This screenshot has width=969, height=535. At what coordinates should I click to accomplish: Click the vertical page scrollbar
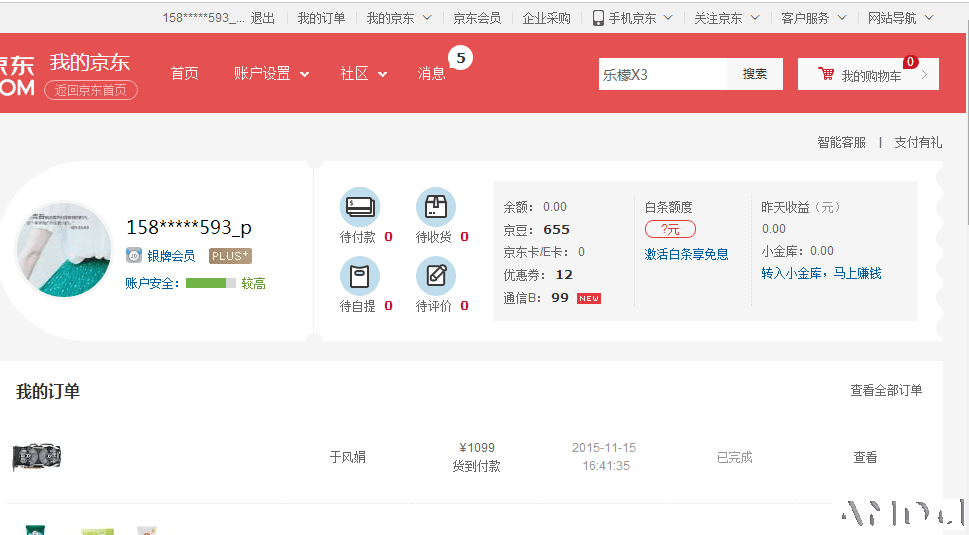click(x=966, y=121)
